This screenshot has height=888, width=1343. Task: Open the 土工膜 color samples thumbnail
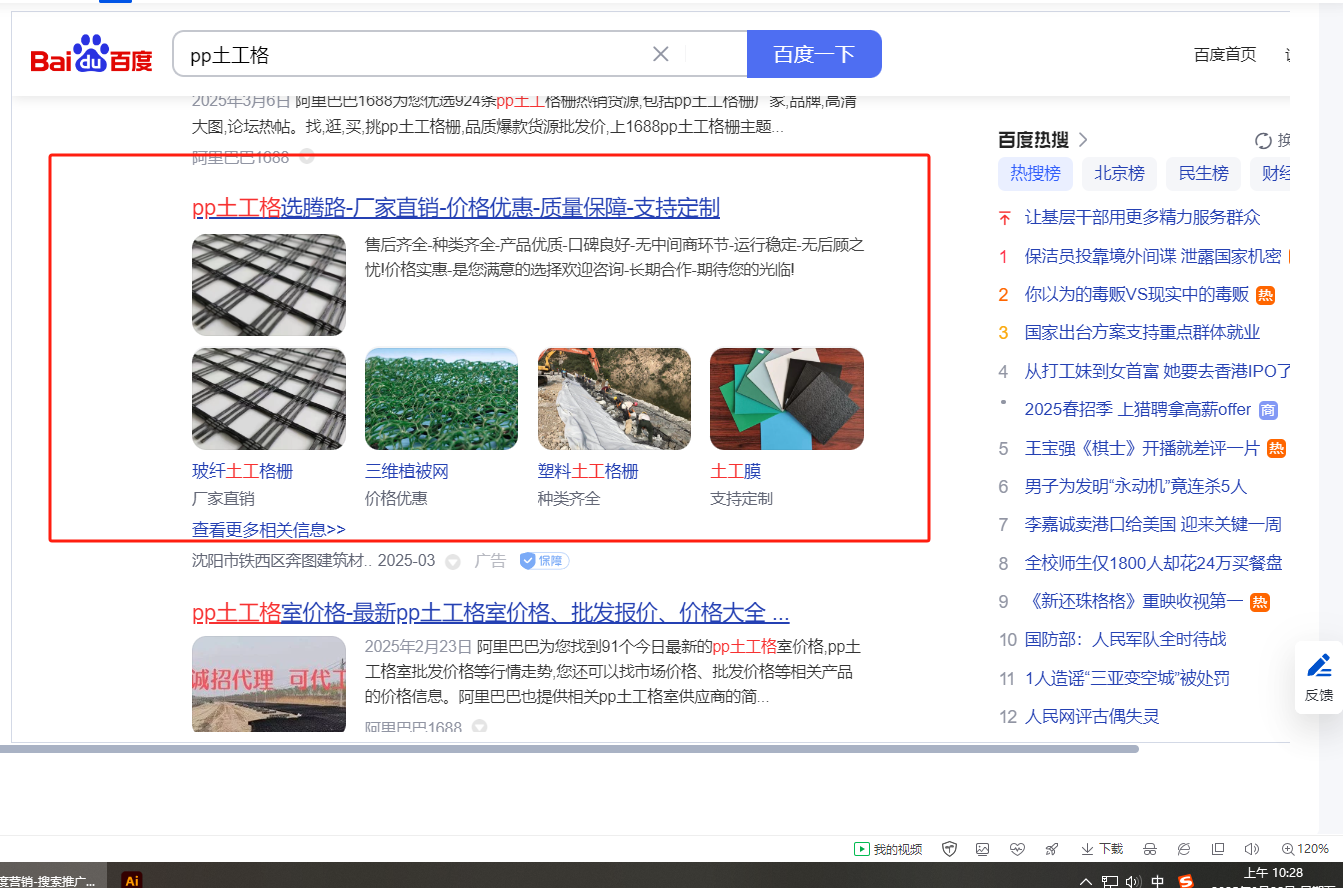pyautogui.click(x=787, y=399)
